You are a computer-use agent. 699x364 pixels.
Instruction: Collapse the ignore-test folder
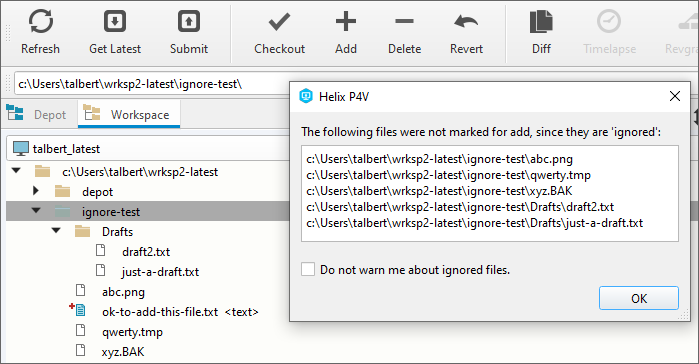click(36, 211)
